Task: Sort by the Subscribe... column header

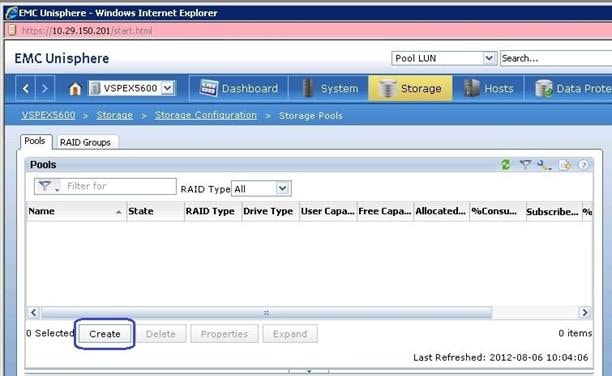Action: (x=553, y=211)
